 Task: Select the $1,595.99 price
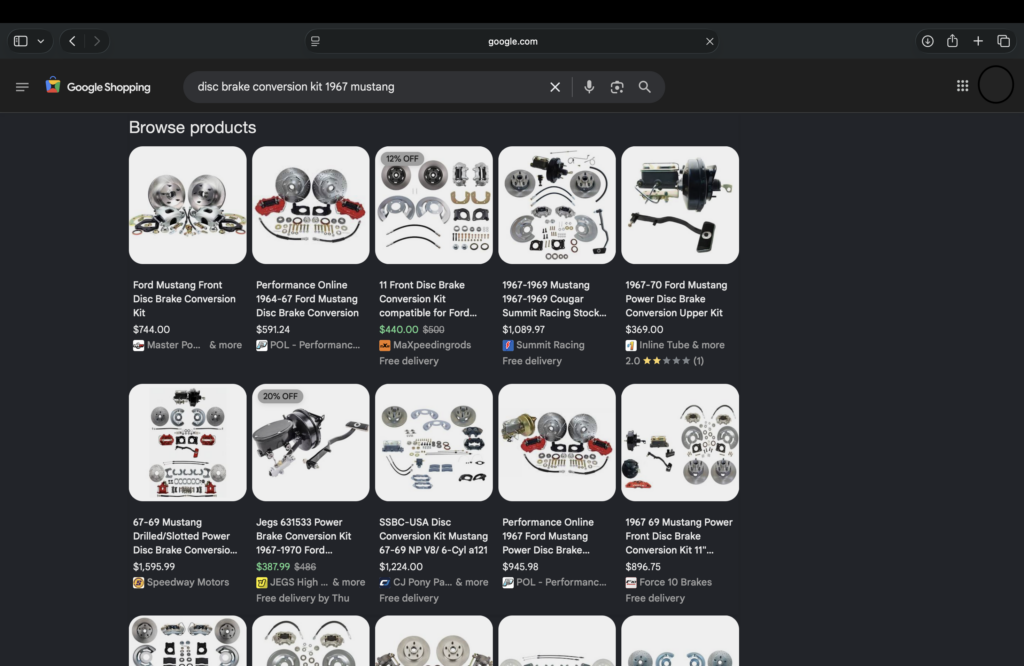tap(154, 567)
